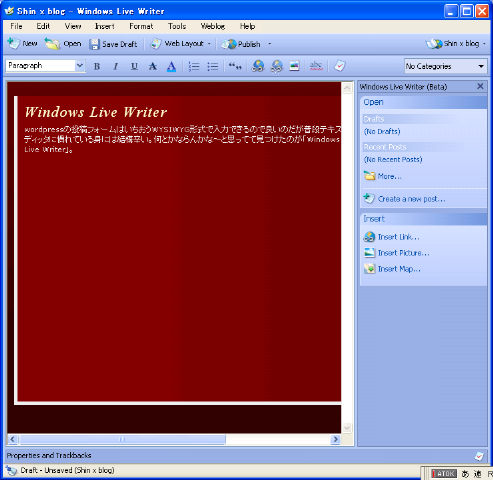This screenshot has height=480, width=493.
Task: Click the horizontal scrollbar right arrow
Action: [335, 439]
